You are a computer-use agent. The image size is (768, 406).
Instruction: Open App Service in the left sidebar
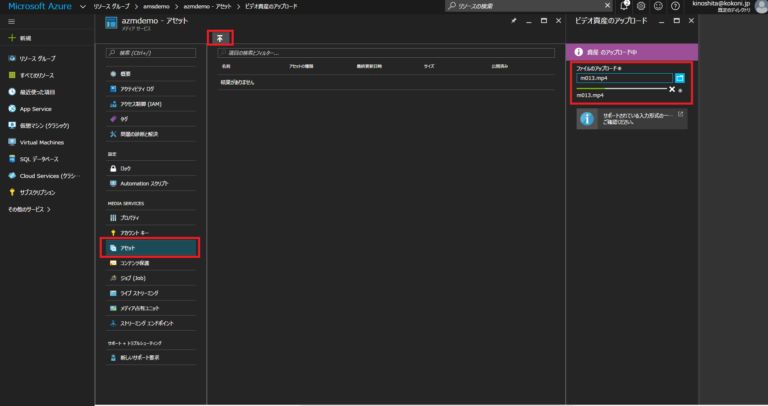pyautogui.click(x=35, y=109)
